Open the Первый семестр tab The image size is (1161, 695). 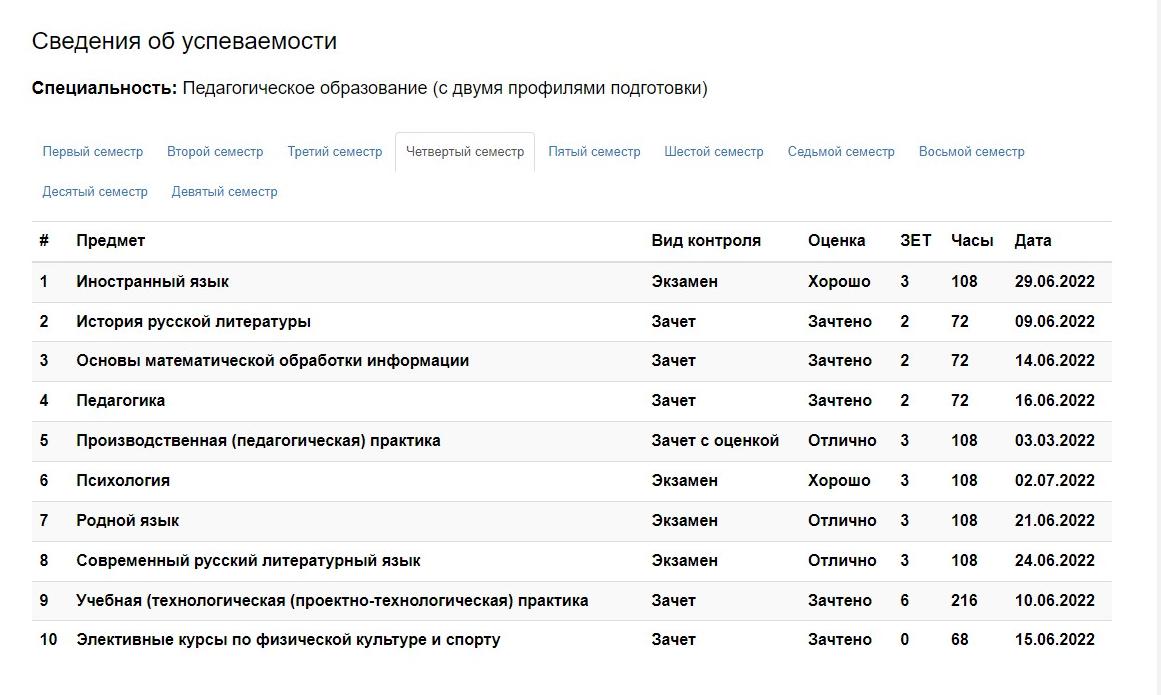(x=93, y=152)
